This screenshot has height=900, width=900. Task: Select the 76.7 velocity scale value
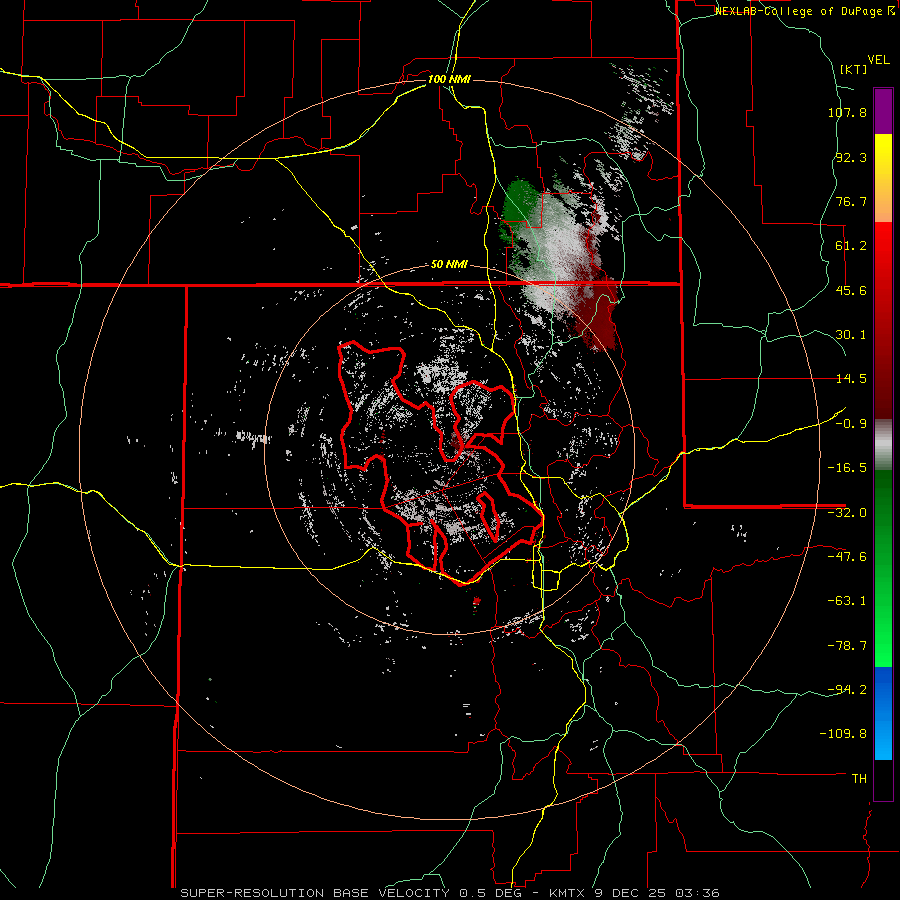point(851,201)
